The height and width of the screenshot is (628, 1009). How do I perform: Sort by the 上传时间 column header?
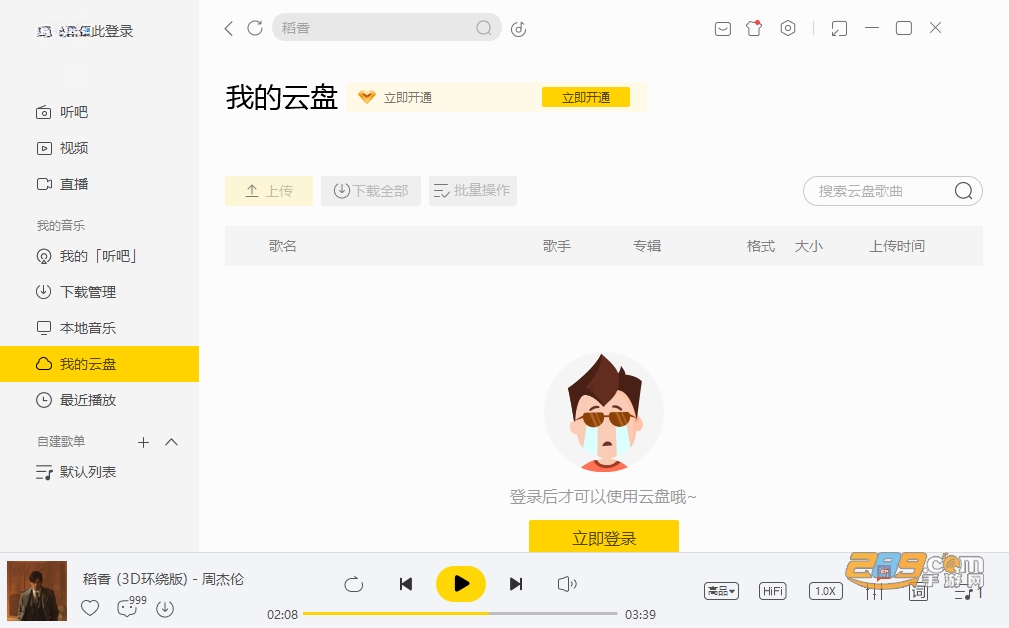[897, 246]
